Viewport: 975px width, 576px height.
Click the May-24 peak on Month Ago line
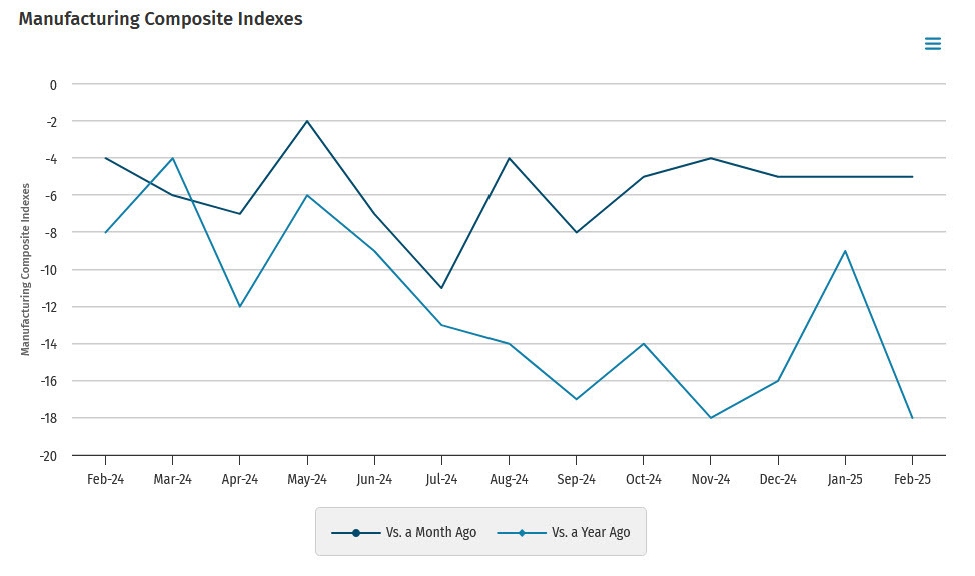tap(307, 121)
